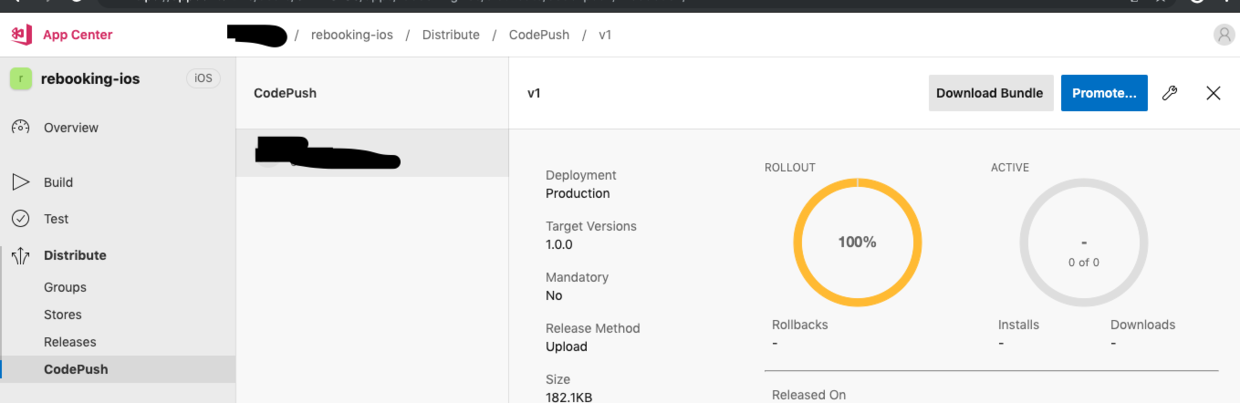Click the Installs label
Viewport: 1240px width, 403px height.
click(1019, 325)
